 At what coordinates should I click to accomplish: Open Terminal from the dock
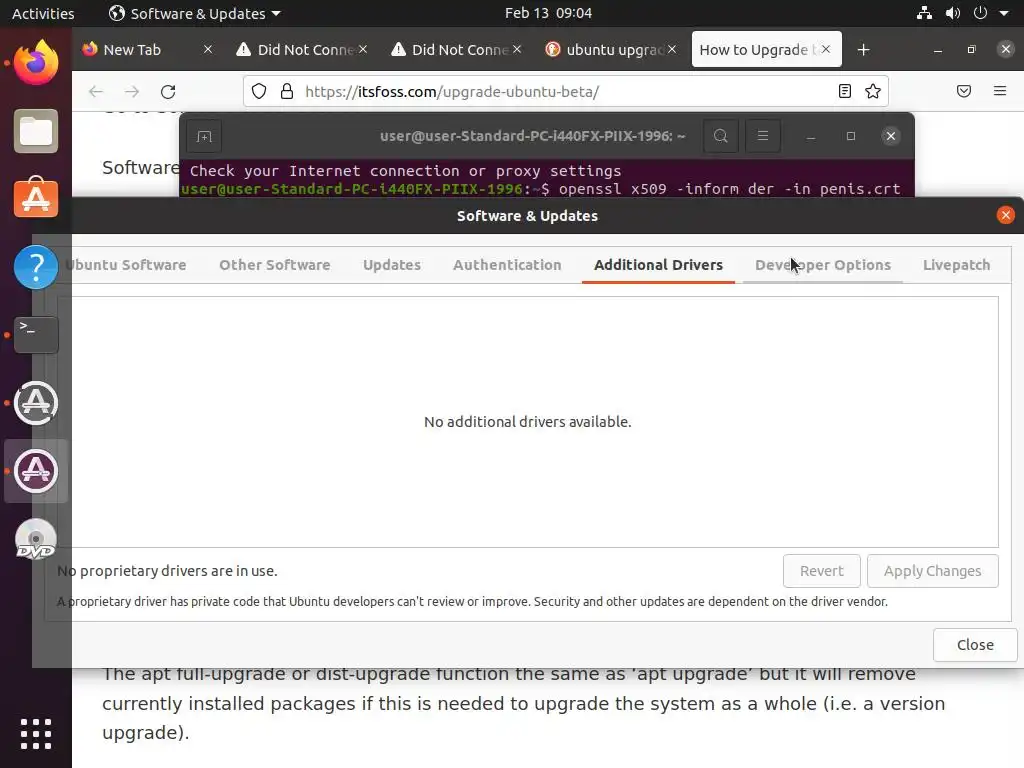[36, 334]
